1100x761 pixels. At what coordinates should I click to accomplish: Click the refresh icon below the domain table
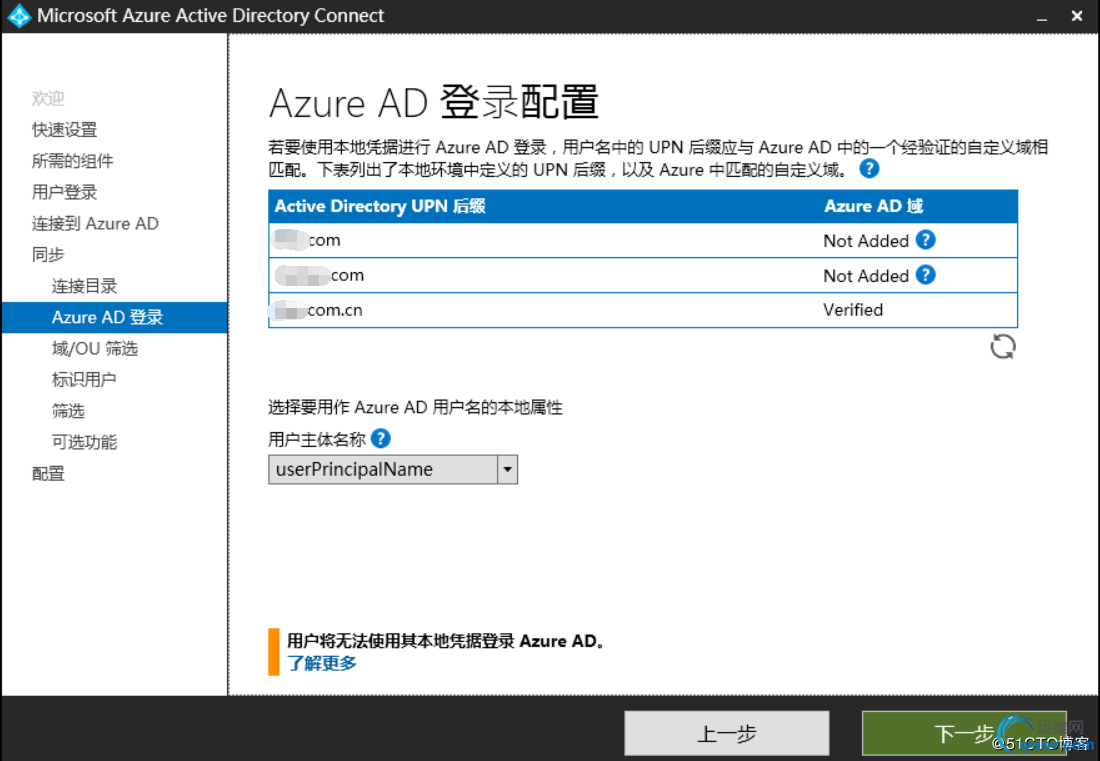[1002, 346]
